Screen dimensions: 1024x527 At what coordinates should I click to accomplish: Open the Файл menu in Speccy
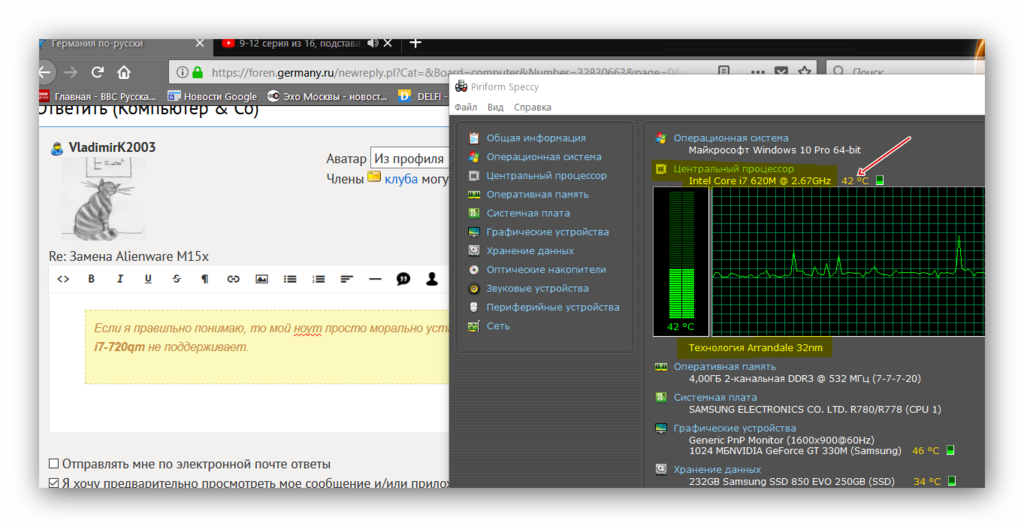[466, 107]
